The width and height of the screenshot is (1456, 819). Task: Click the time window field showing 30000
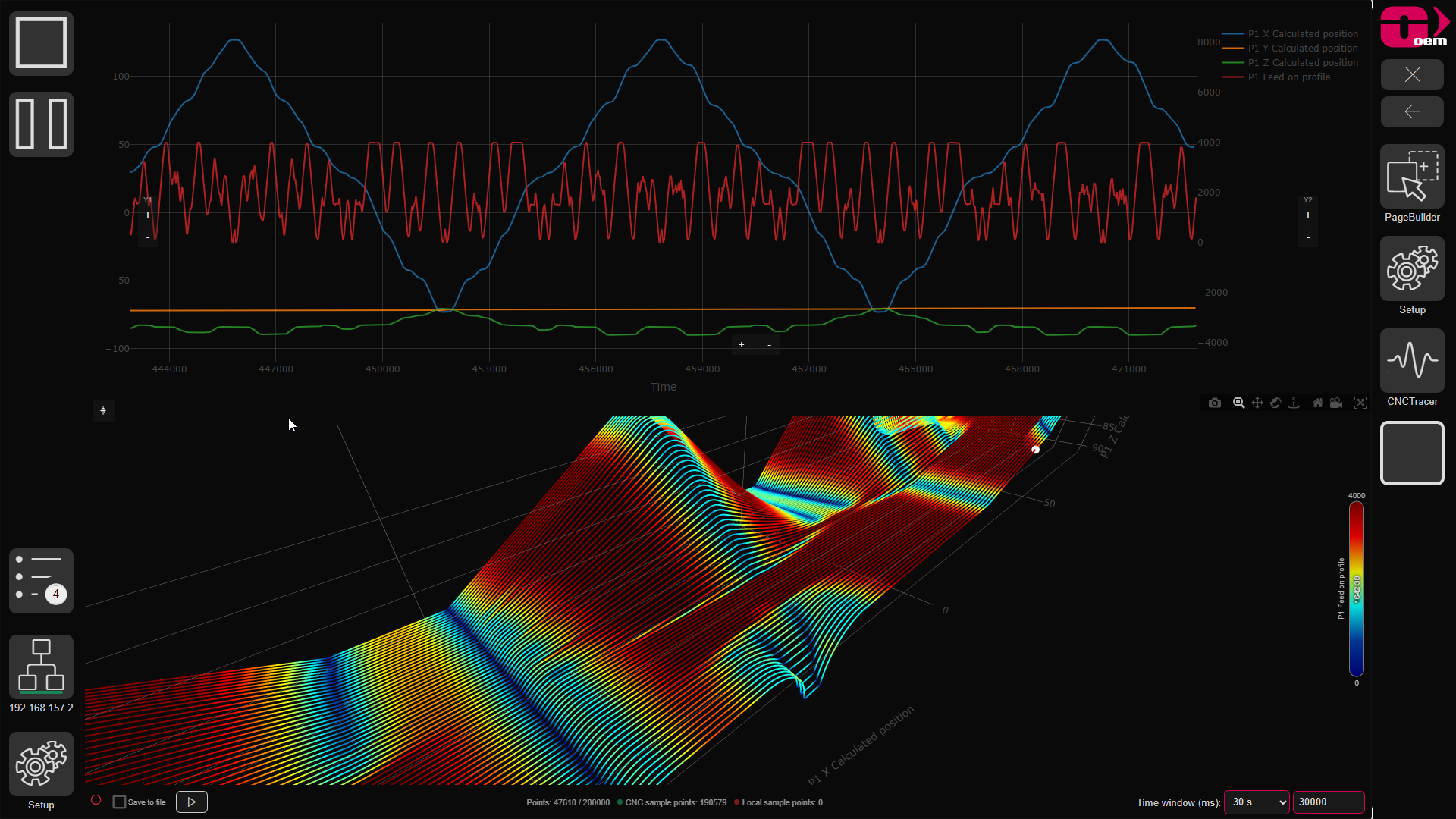pos(1329,802)
